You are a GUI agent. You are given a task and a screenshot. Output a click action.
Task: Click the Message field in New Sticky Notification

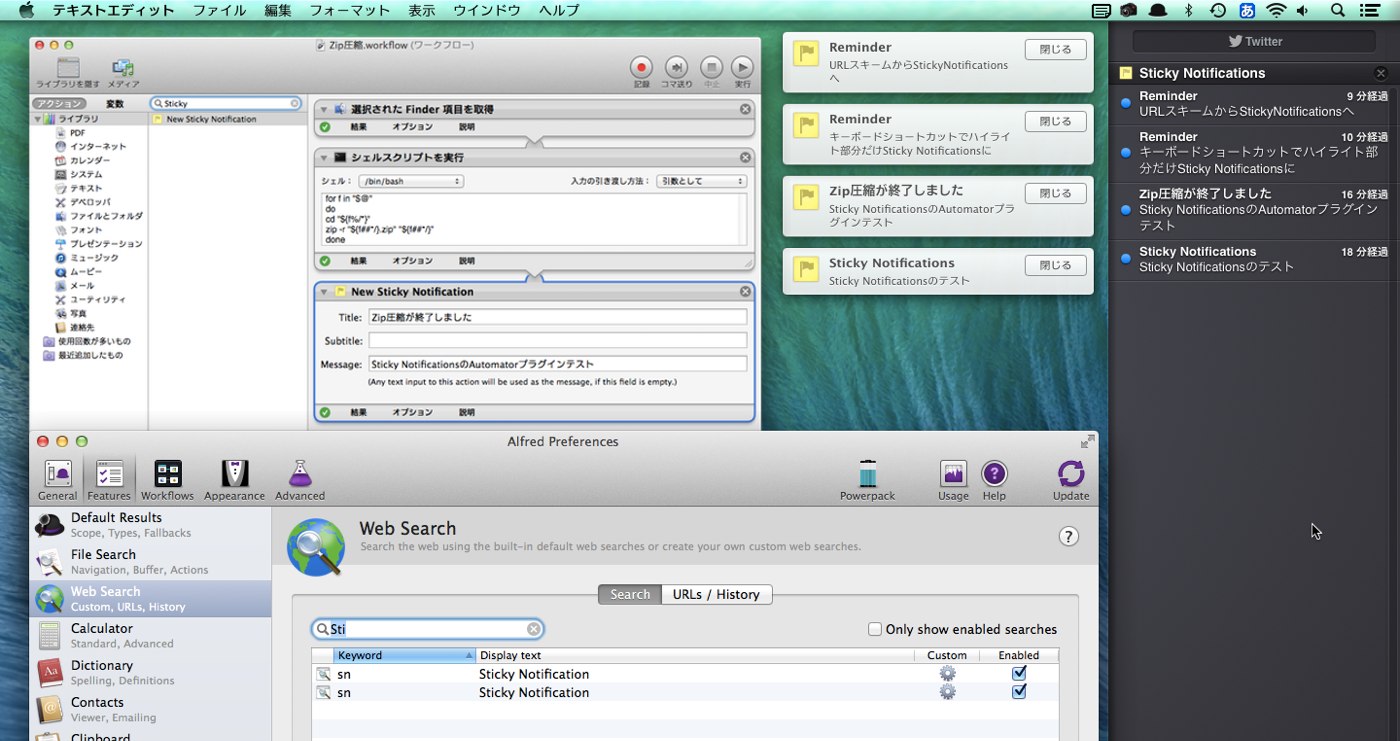pos(558,364)
